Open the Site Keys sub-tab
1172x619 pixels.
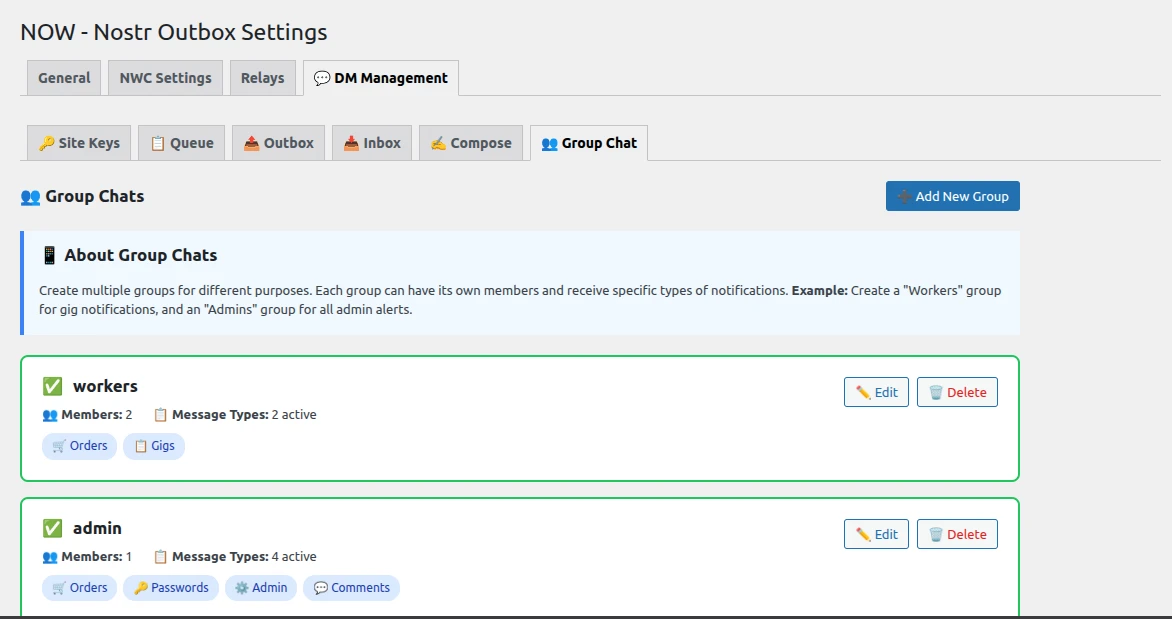[79, 143]
